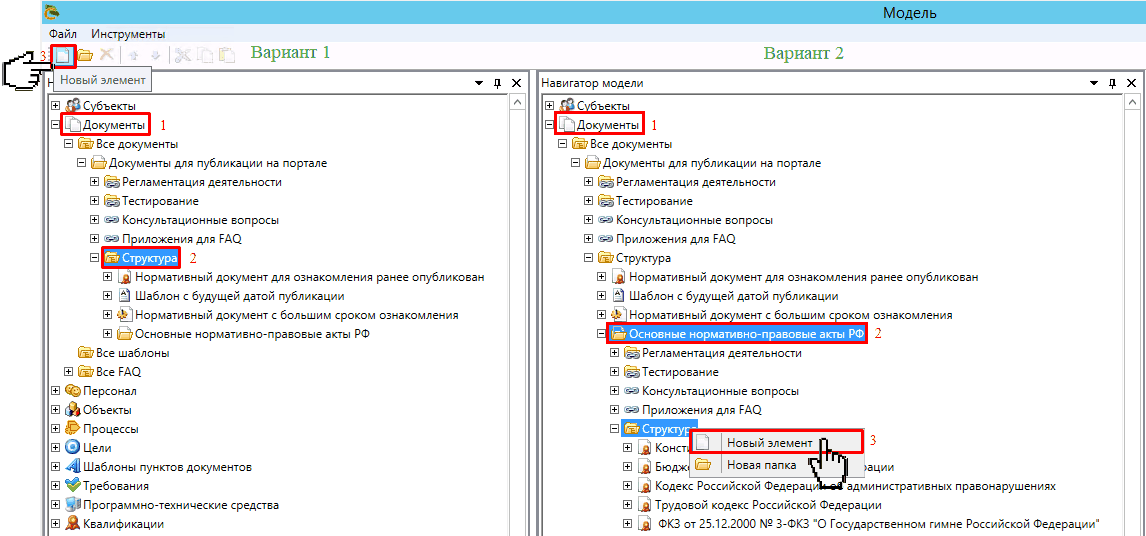Click the New element toolbar icon

pos(63,56)
